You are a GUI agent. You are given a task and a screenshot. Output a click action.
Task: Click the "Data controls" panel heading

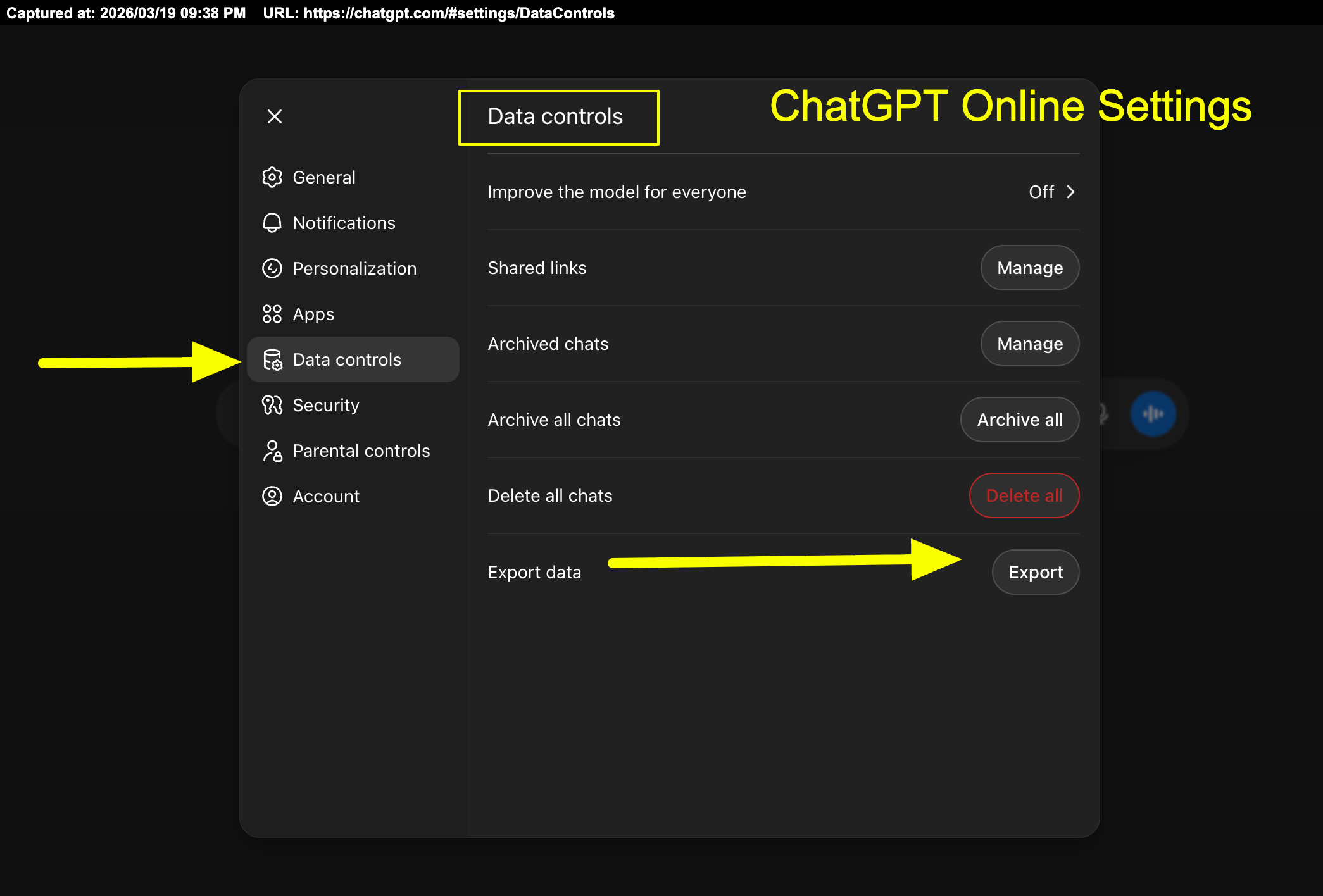pos(555,116)
